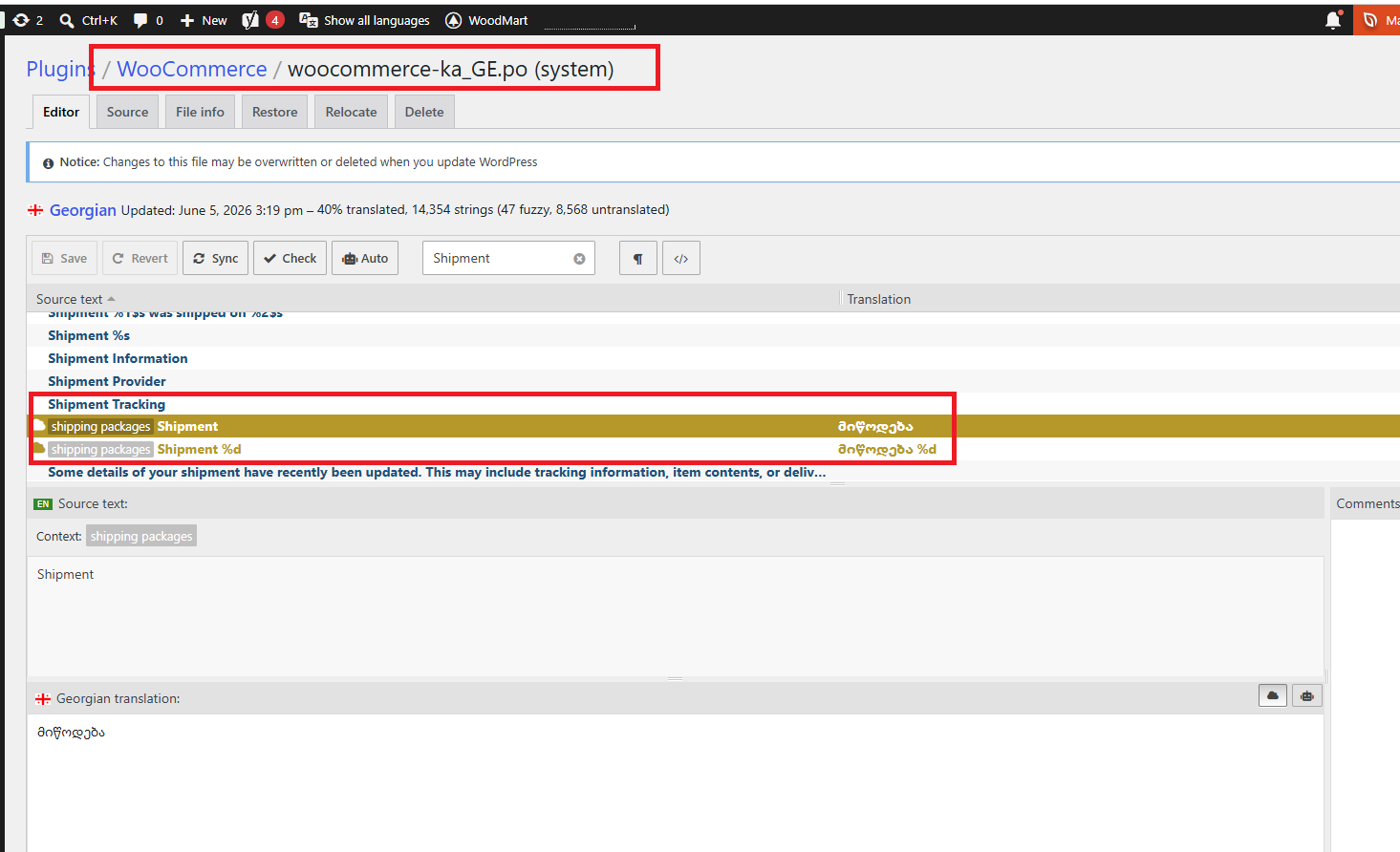The height and width of the screenshot is (852, 1400).
Task: Open the File info tab
Action: [200, 112]
